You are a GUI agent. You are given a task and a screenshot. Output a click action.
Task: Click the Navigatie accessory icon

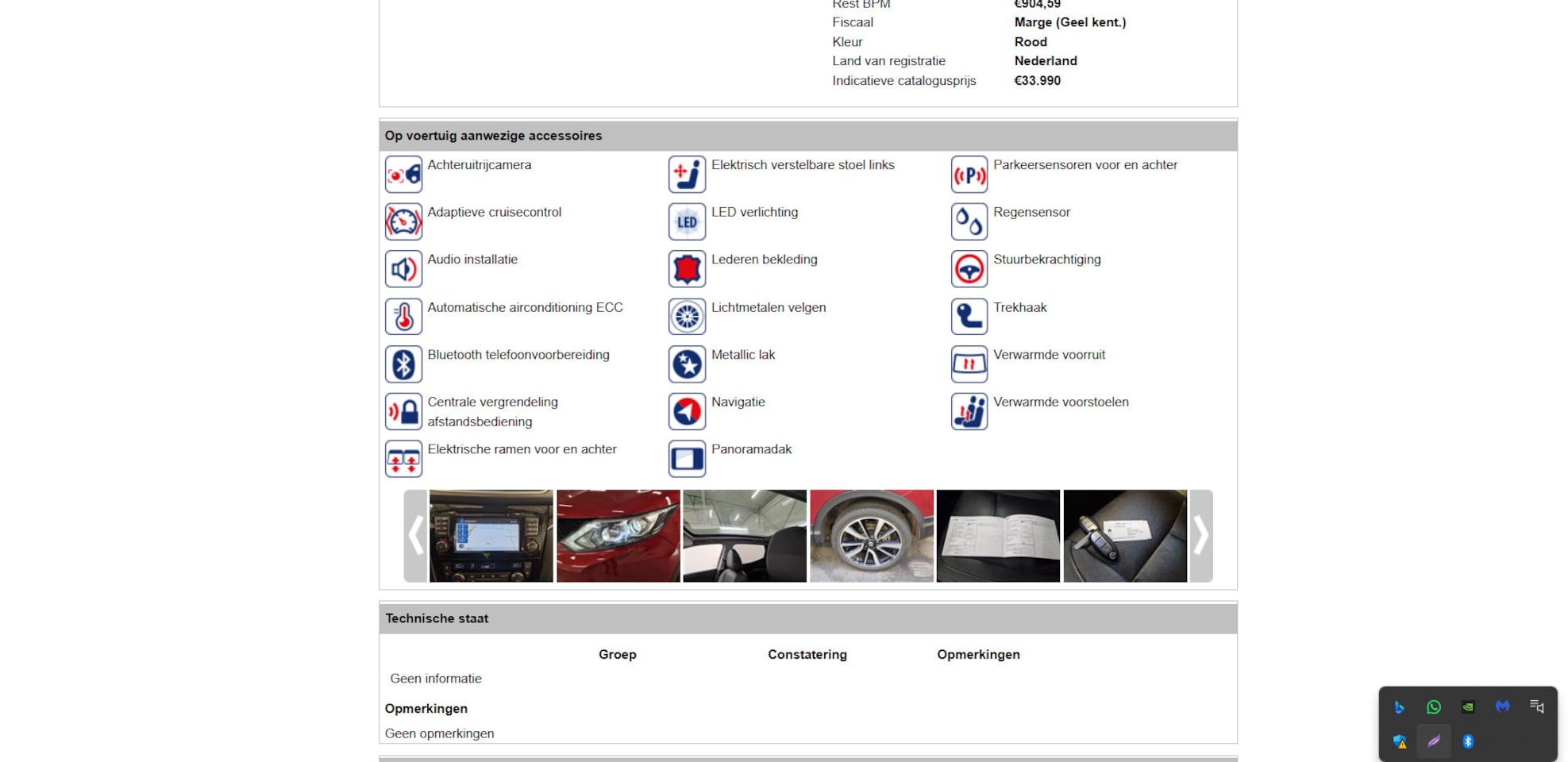click(x=687, y=411)
